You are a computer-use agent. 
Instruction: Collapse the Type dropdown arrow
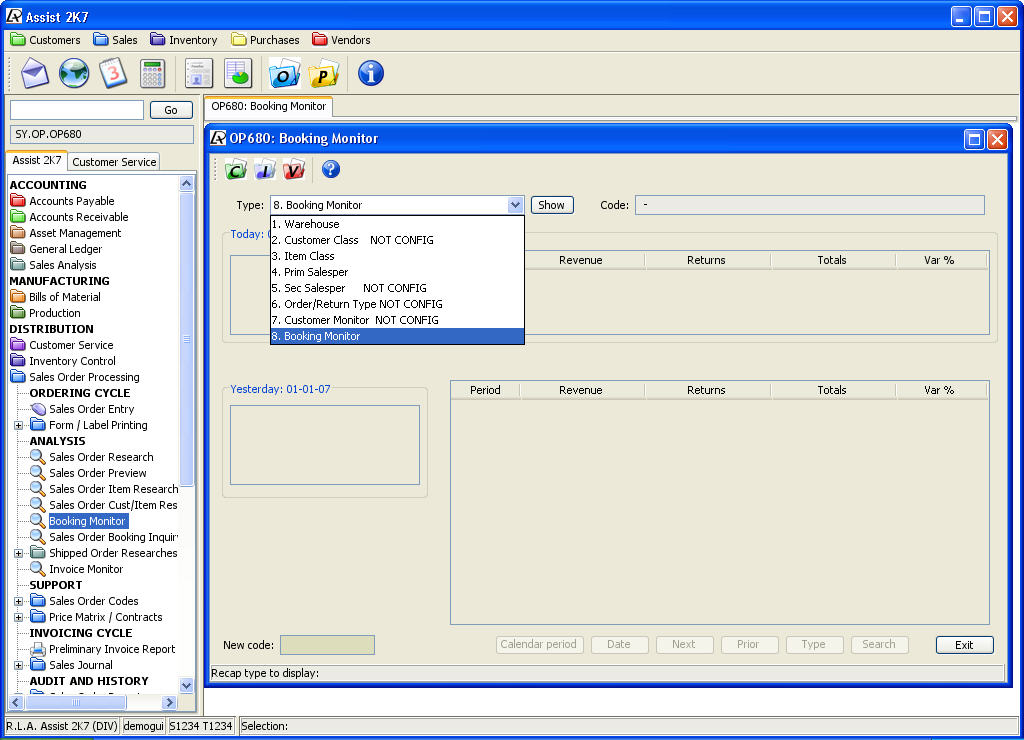click(x=515, y=205)
